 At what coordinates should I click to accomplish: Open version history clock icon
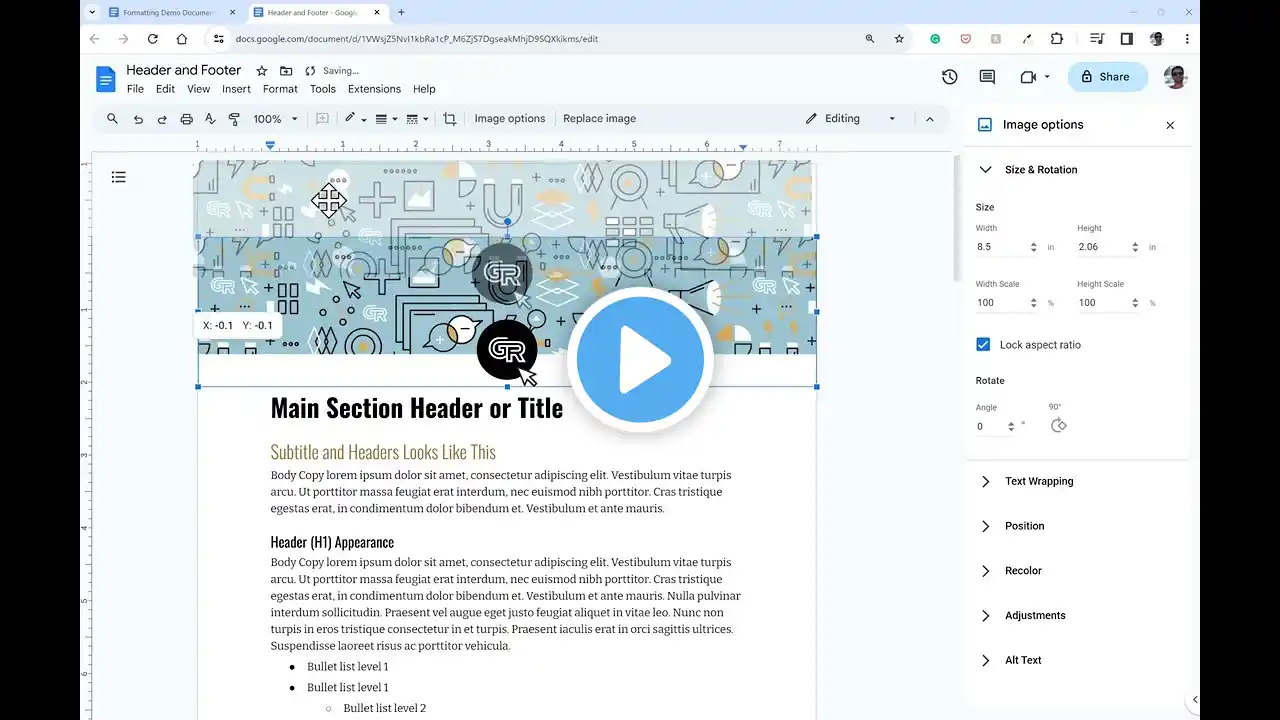(x=950, y=77)
